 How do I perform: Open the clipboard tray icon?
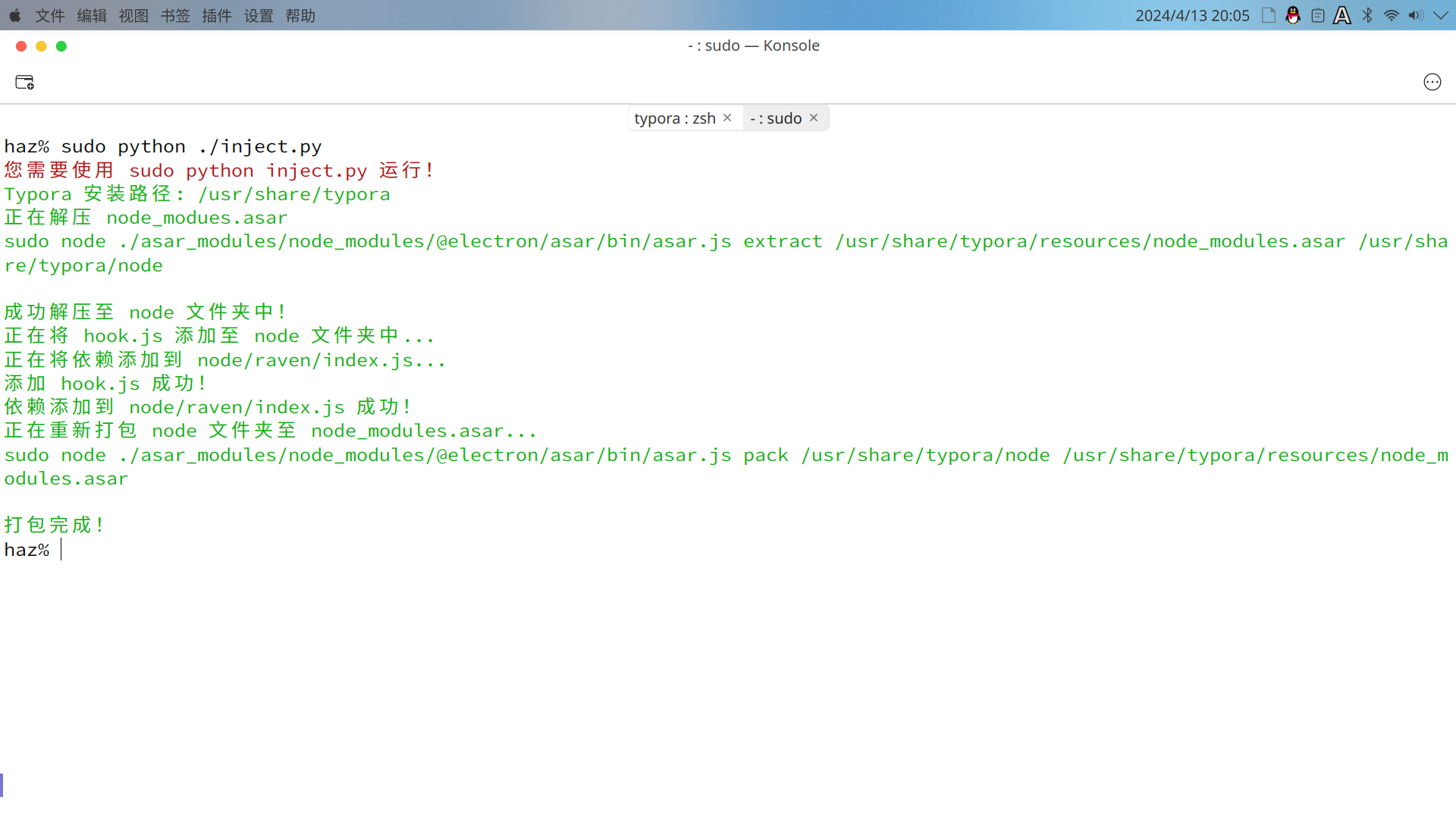[x=1318, y=15]
